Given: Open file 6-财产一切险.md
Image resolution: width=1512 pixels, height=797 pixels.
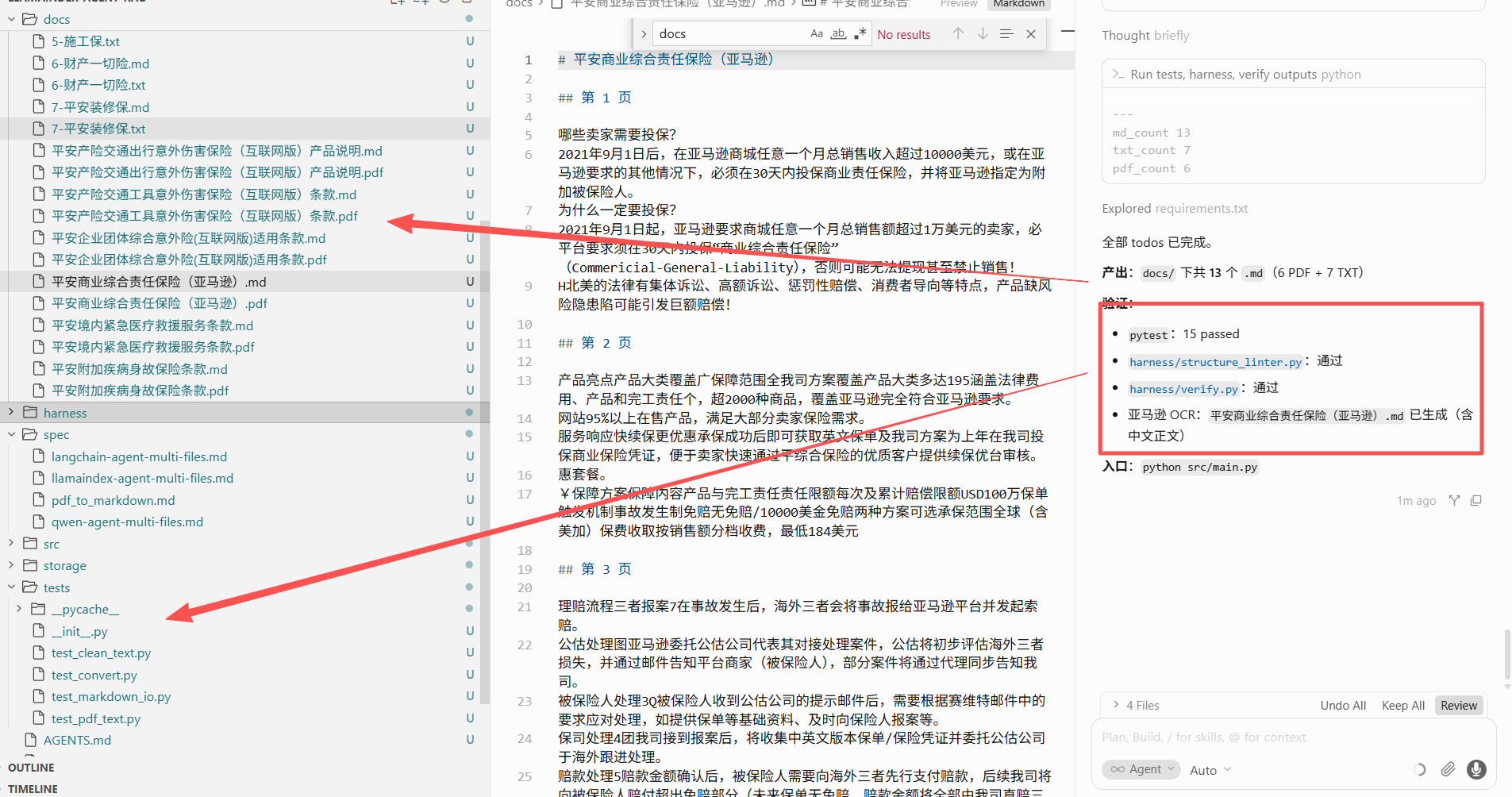Looking at the screenshot, I should click(x=100, y=64).
